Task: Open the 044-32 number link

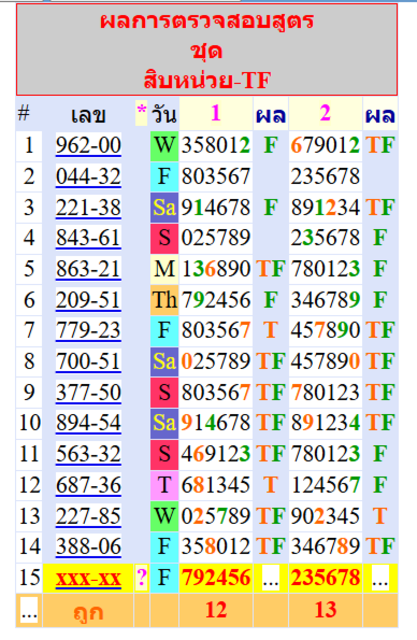Action: [89, 177]
